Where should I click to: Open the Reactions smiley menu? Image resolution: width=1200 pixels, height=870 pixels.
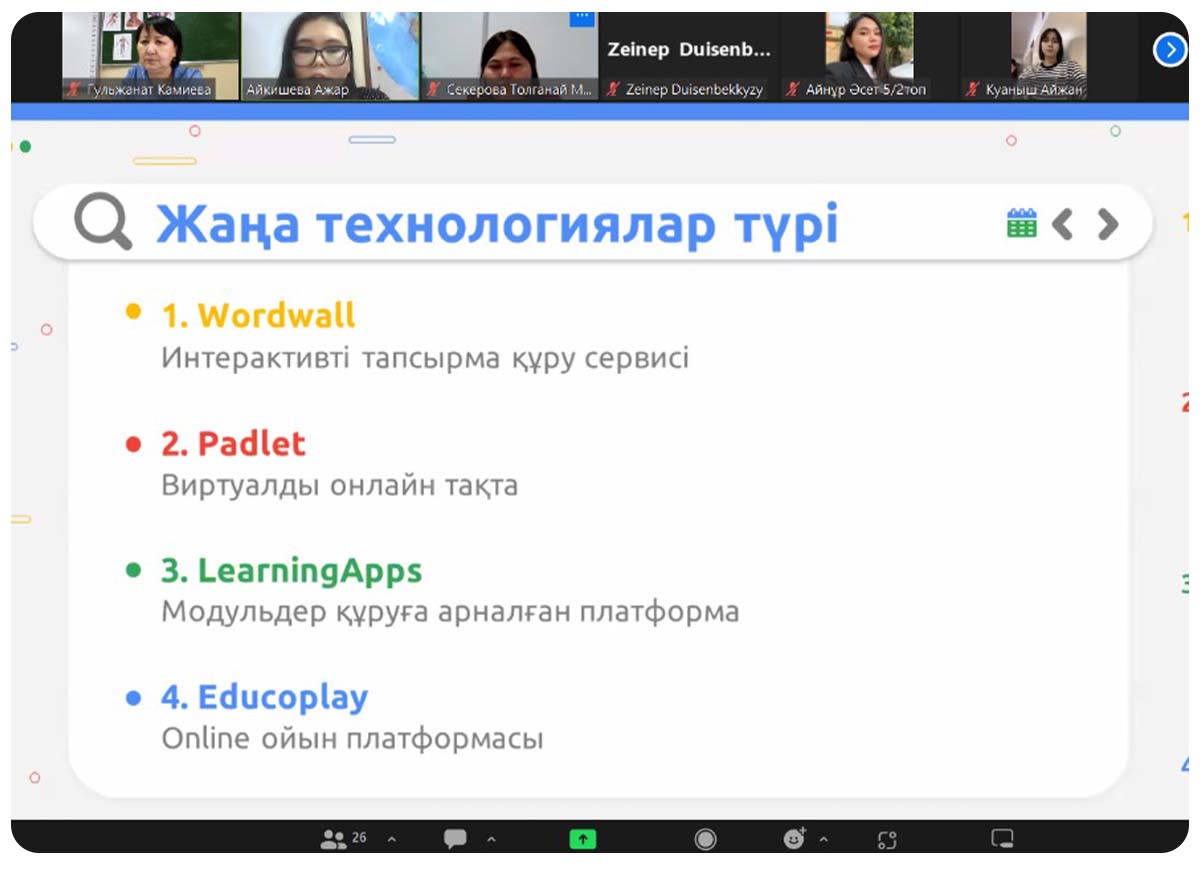coord(795,838)
